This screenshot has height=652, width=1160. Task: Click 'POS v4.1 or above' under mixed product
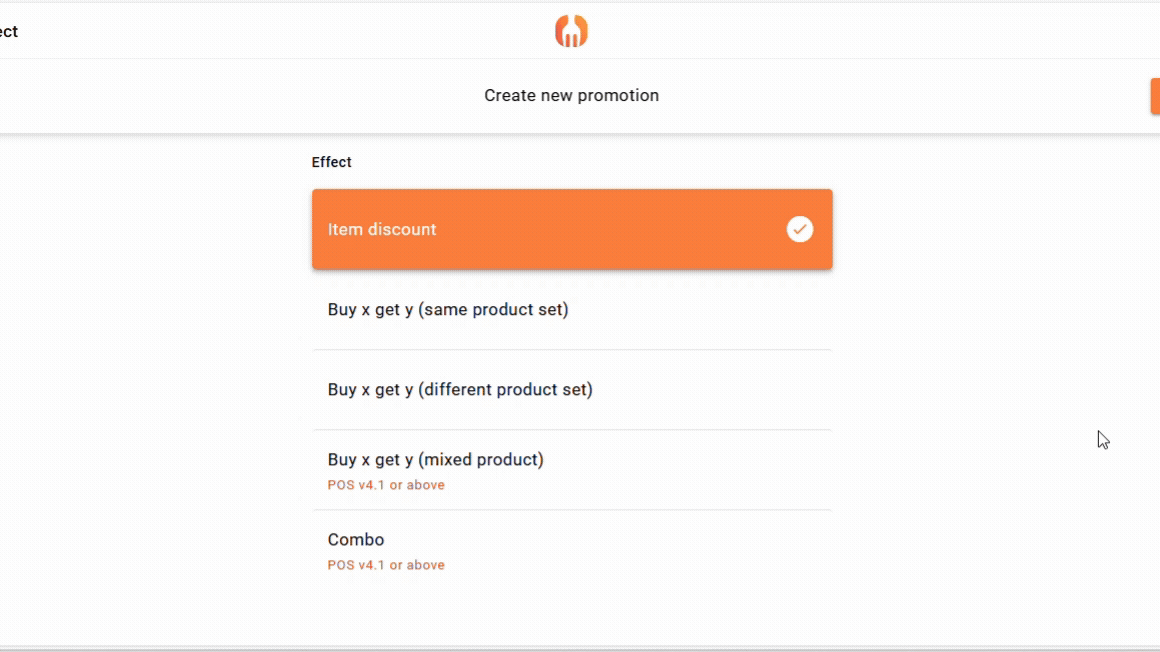coord(386,485)
